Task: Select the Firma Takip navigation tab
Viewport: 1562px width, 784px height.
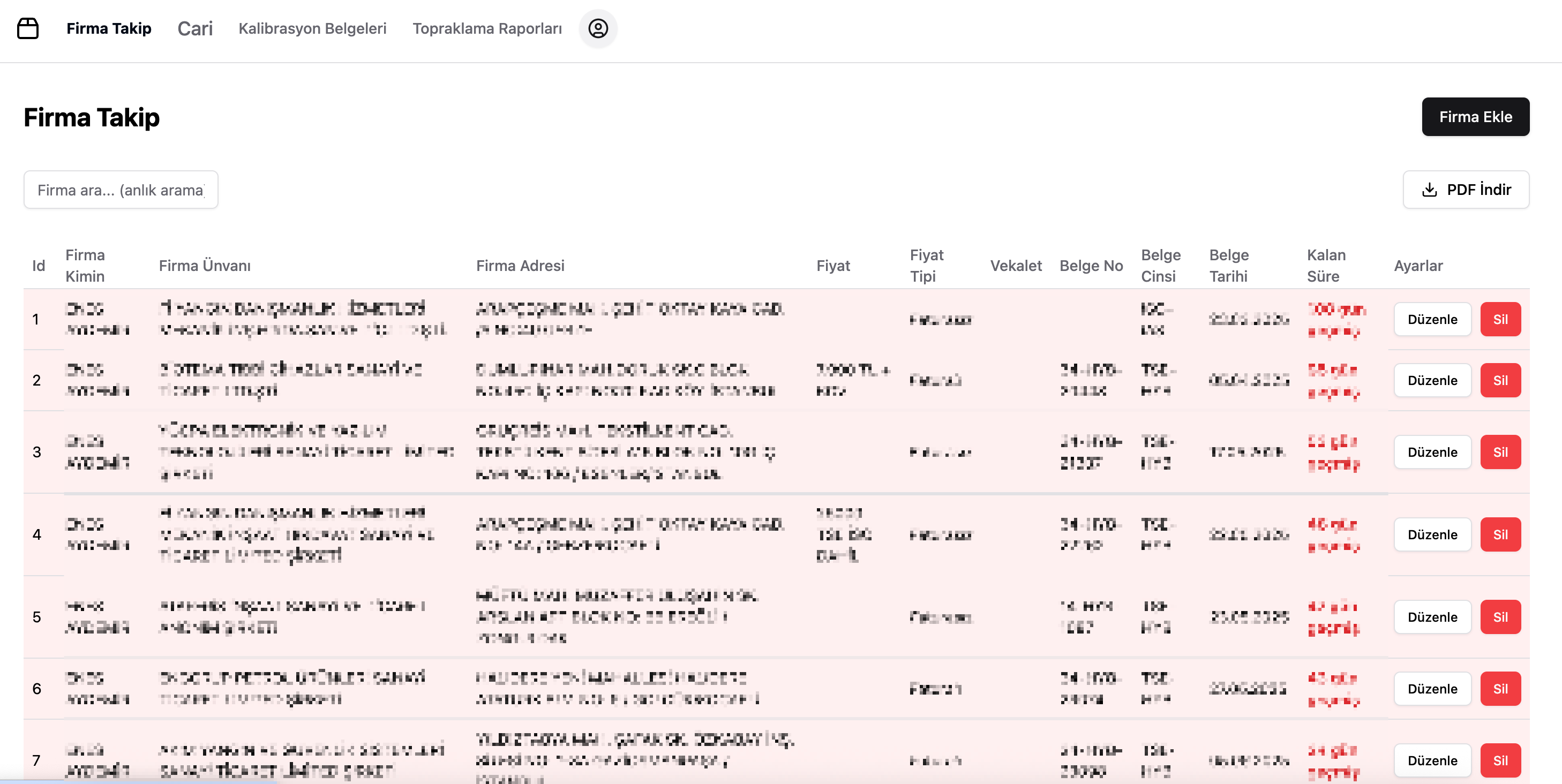Action: point(109,28)
